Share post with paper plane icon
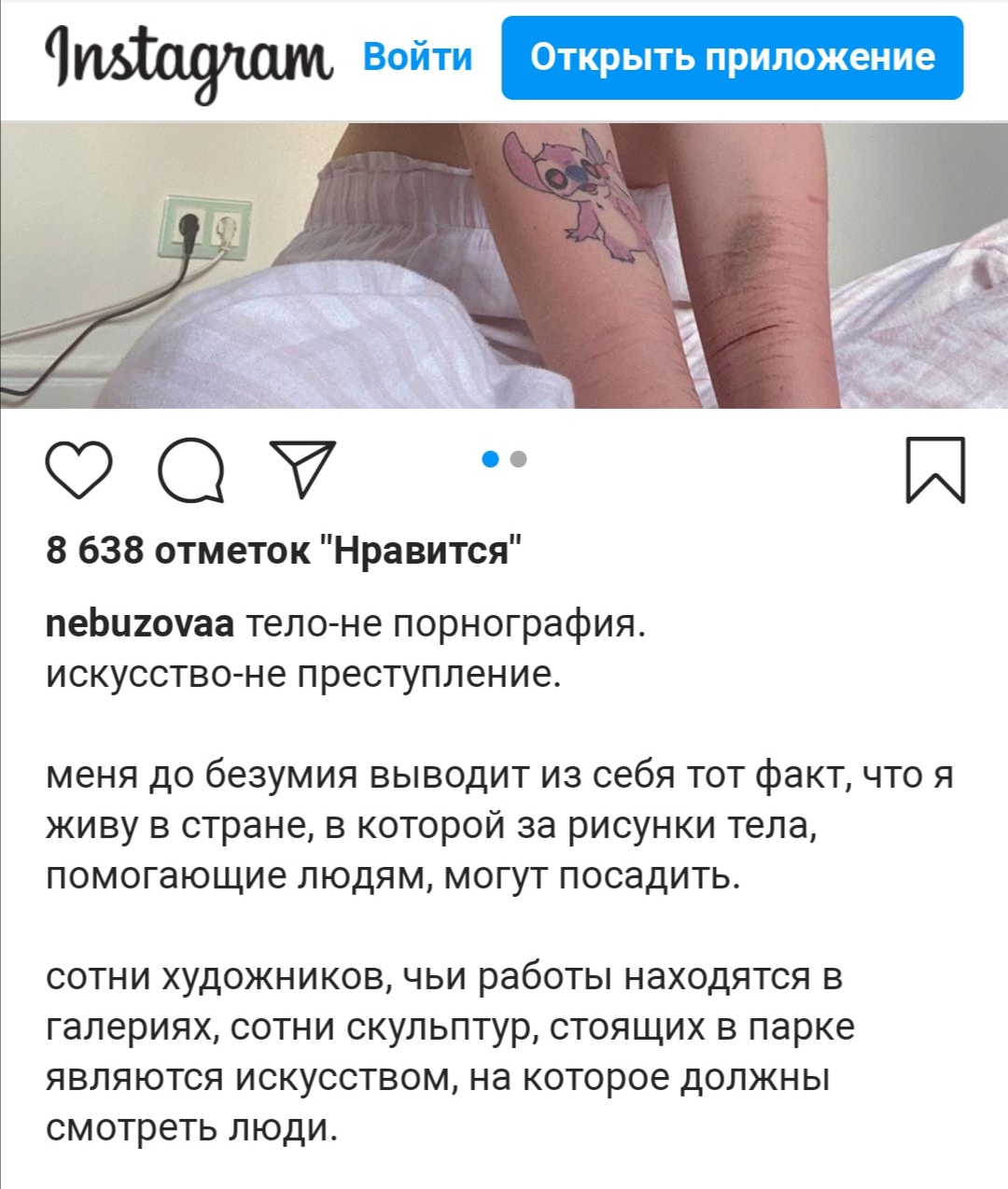The width and height of the screenshot is (1008, 1189). tap(301, 468)
